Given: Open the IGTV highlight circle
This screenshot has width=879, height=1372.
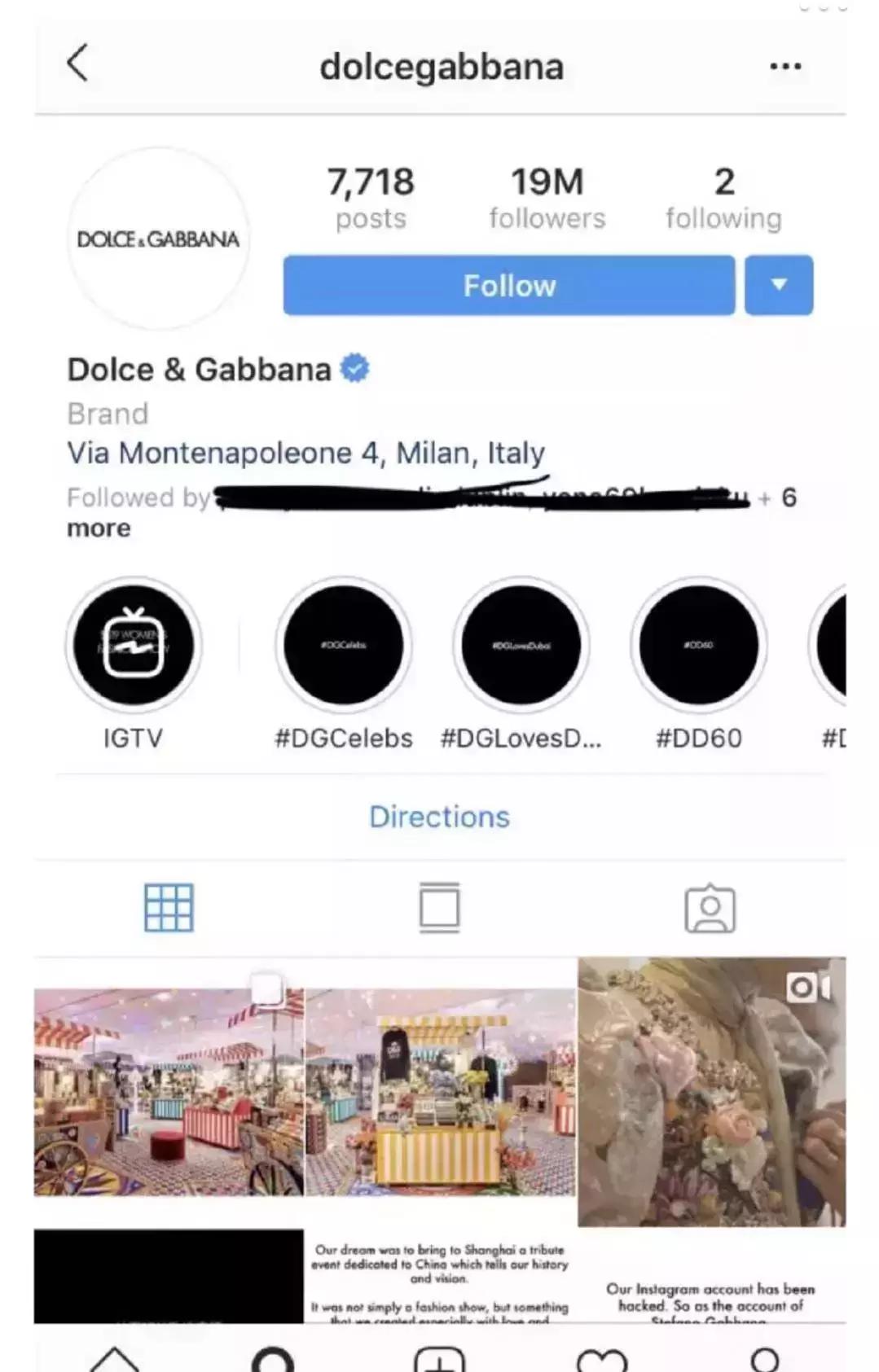Looking at the screenshot, I should [134, 645].
